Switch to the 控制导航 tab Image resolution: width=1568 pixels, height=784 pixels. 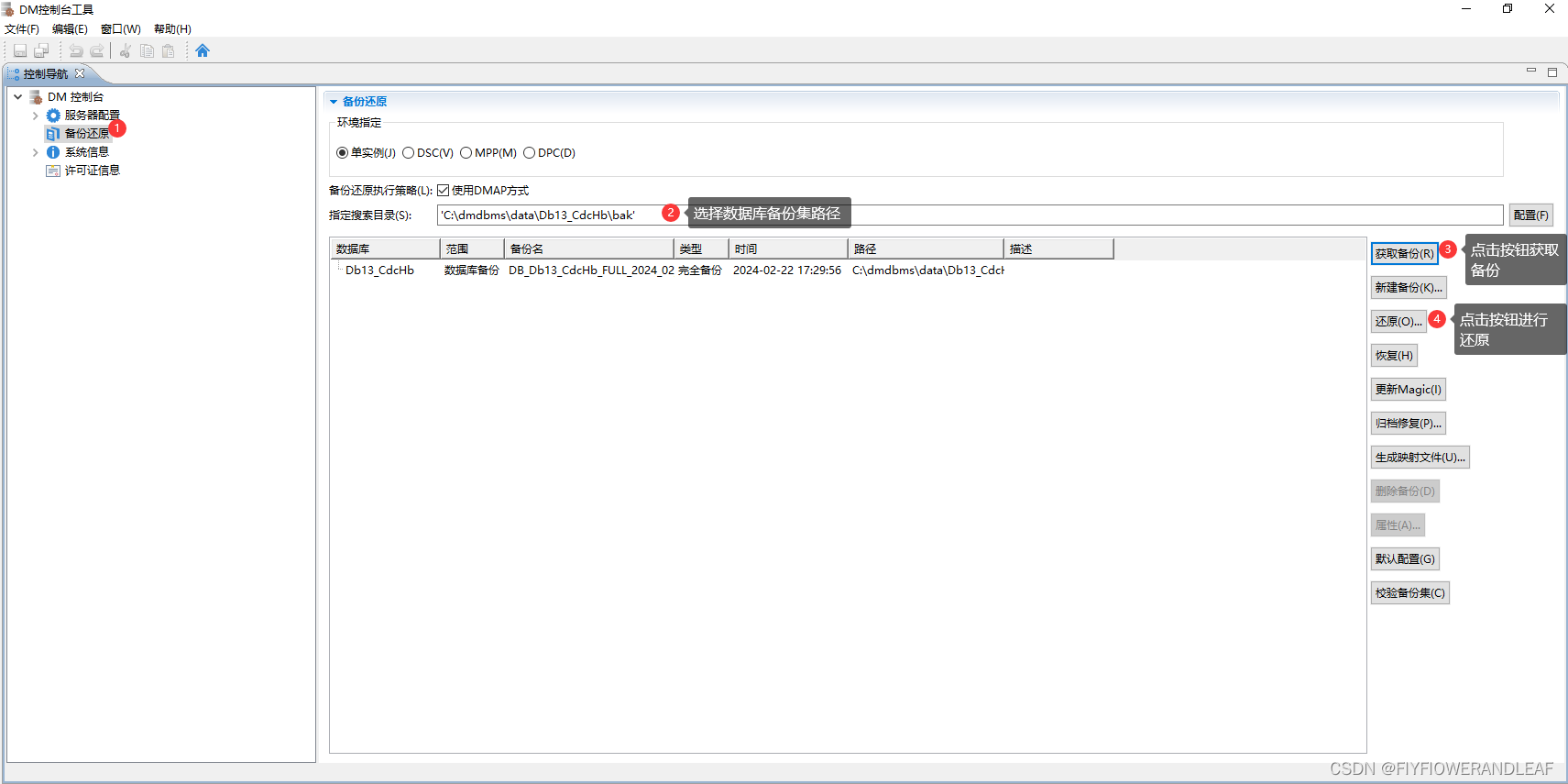(x=46, y=74)
